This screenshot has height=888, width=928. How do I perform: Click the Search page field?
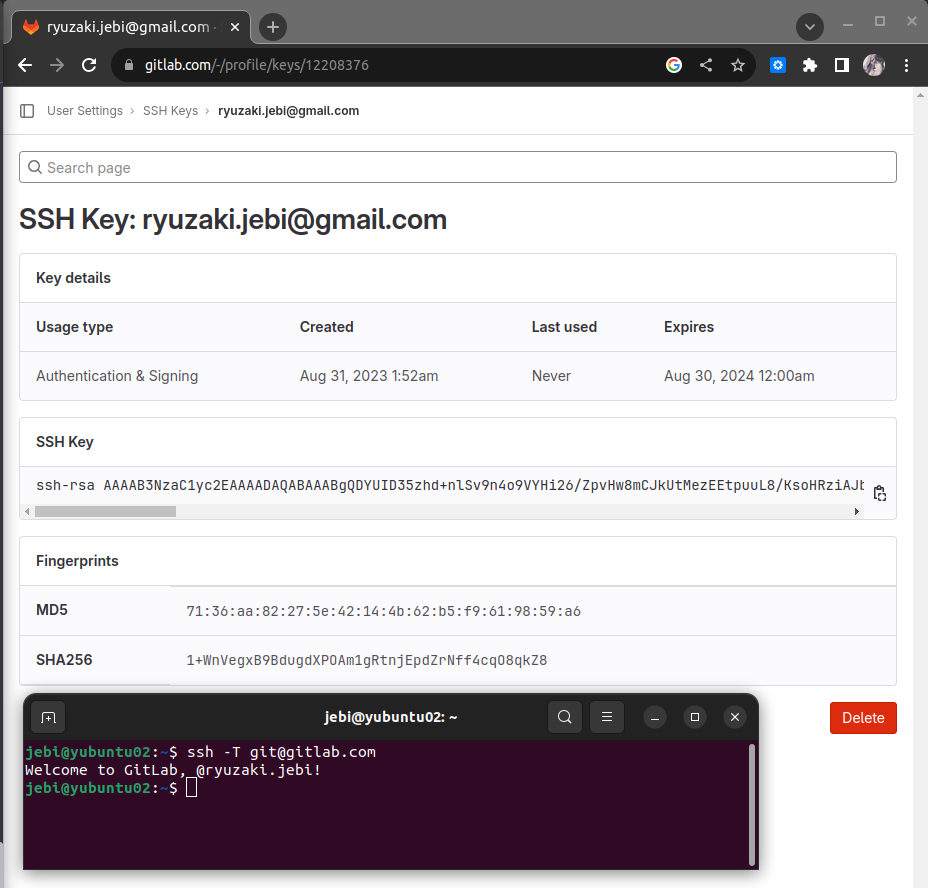[457, 167]
